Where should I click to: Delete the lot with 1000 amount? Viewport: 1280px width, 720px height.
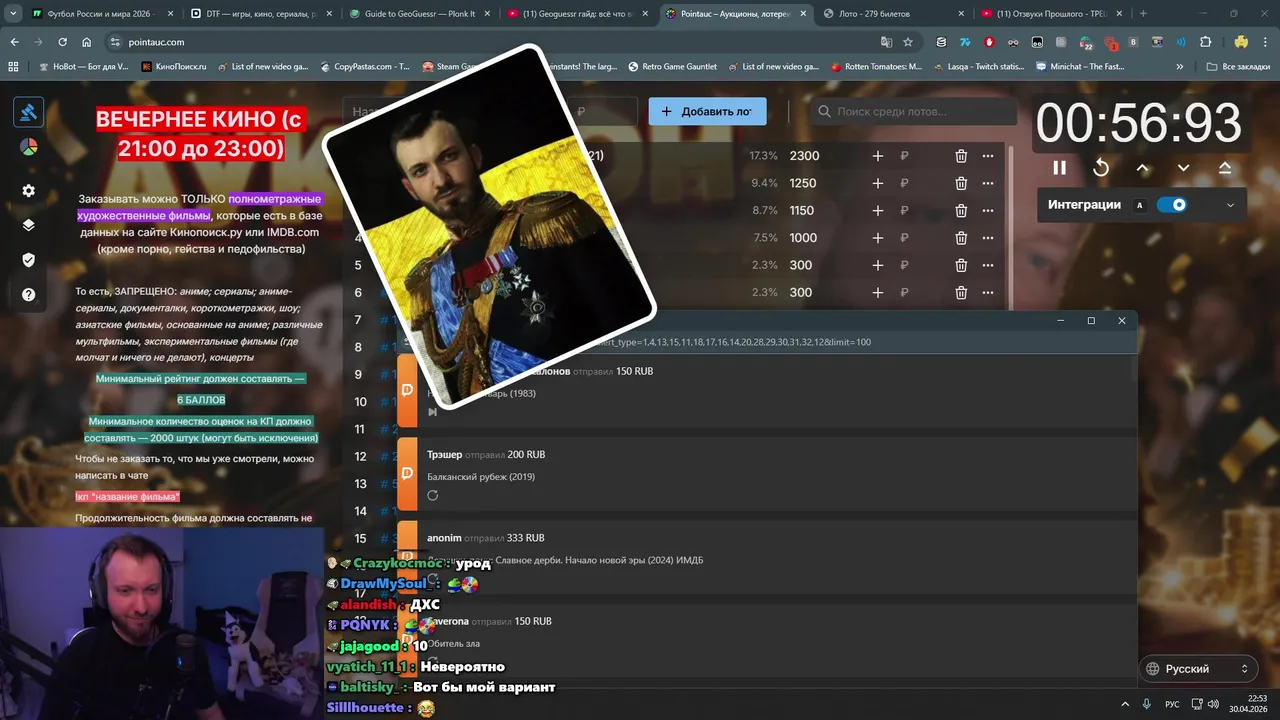[x=961, y=238]
